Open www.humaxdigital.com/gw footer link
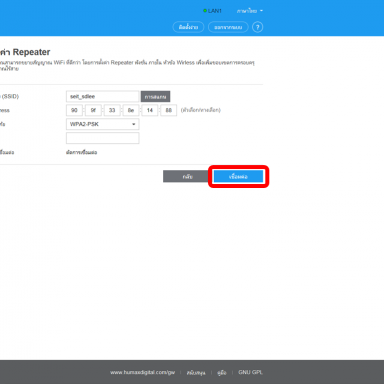The height and width of the screenshot is (384, 384). pyautogui.click(x=142, y=372)
